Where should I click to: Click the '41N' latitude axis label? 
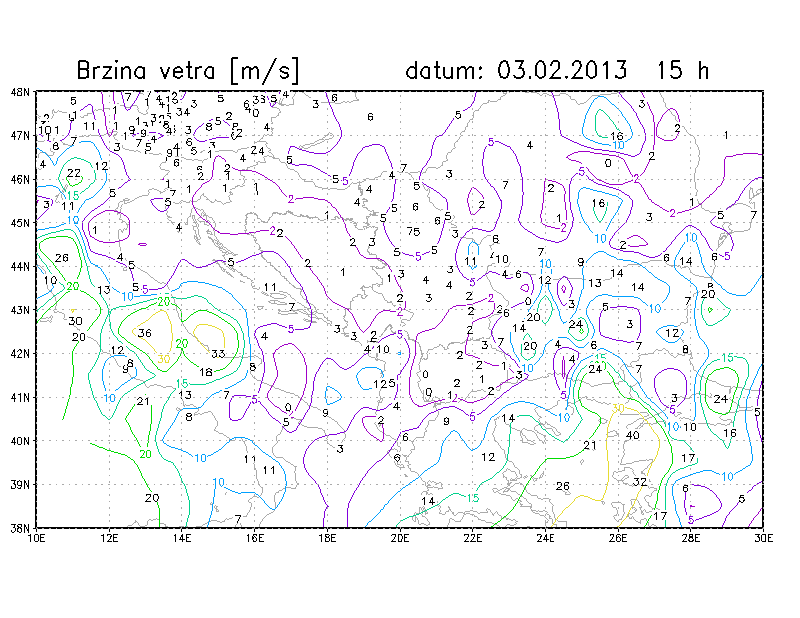20,397
